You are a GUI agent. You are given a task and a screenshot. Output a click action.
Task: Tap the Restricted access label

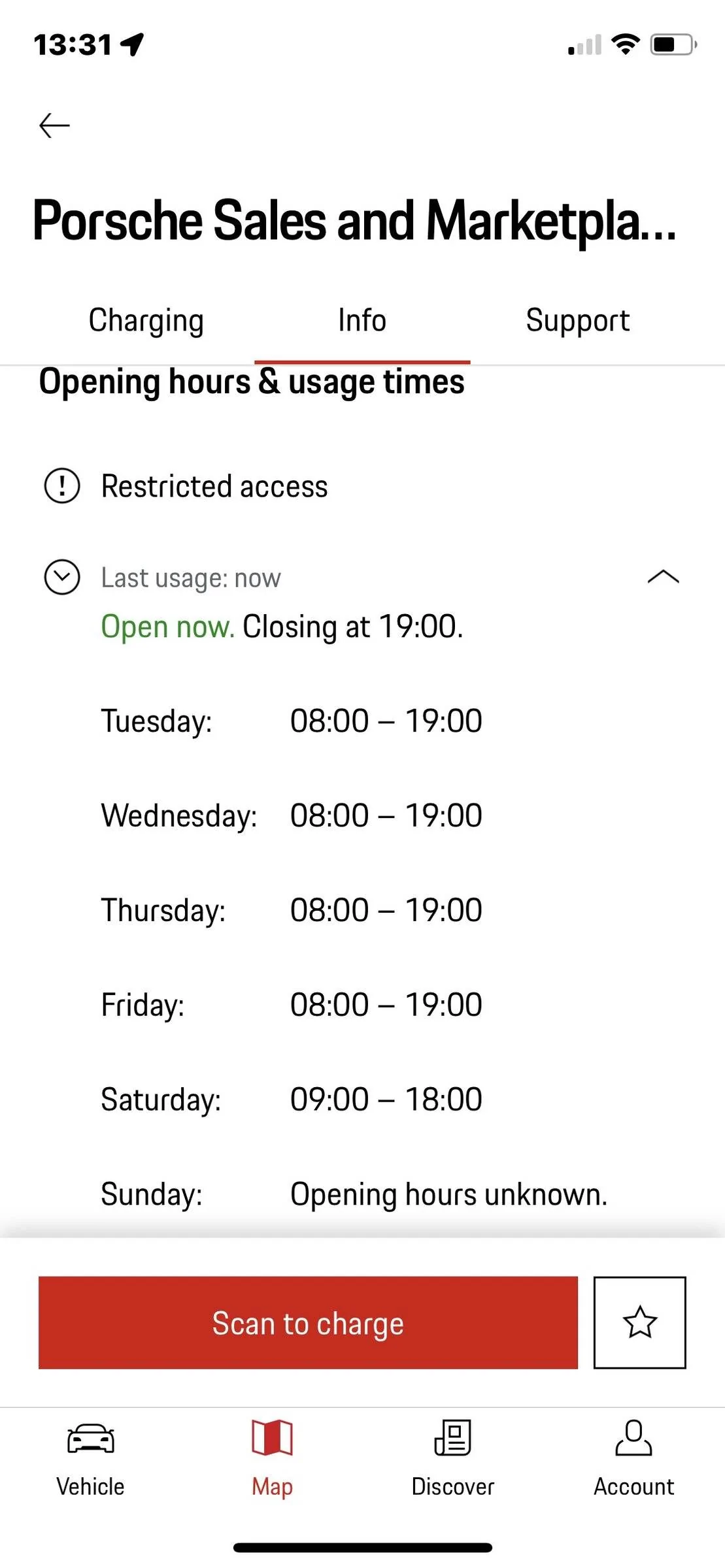tap(214, 486)
